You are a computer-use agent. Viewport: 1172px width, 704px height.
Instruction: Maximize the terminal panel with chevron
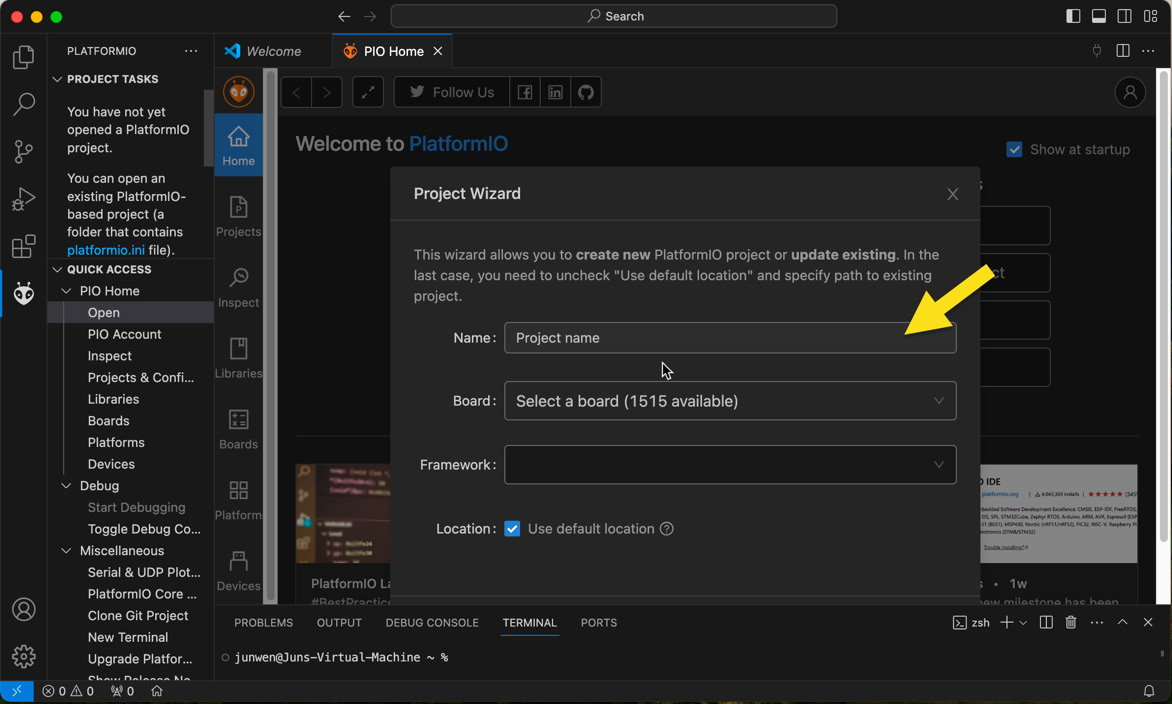coord(1123,623)
